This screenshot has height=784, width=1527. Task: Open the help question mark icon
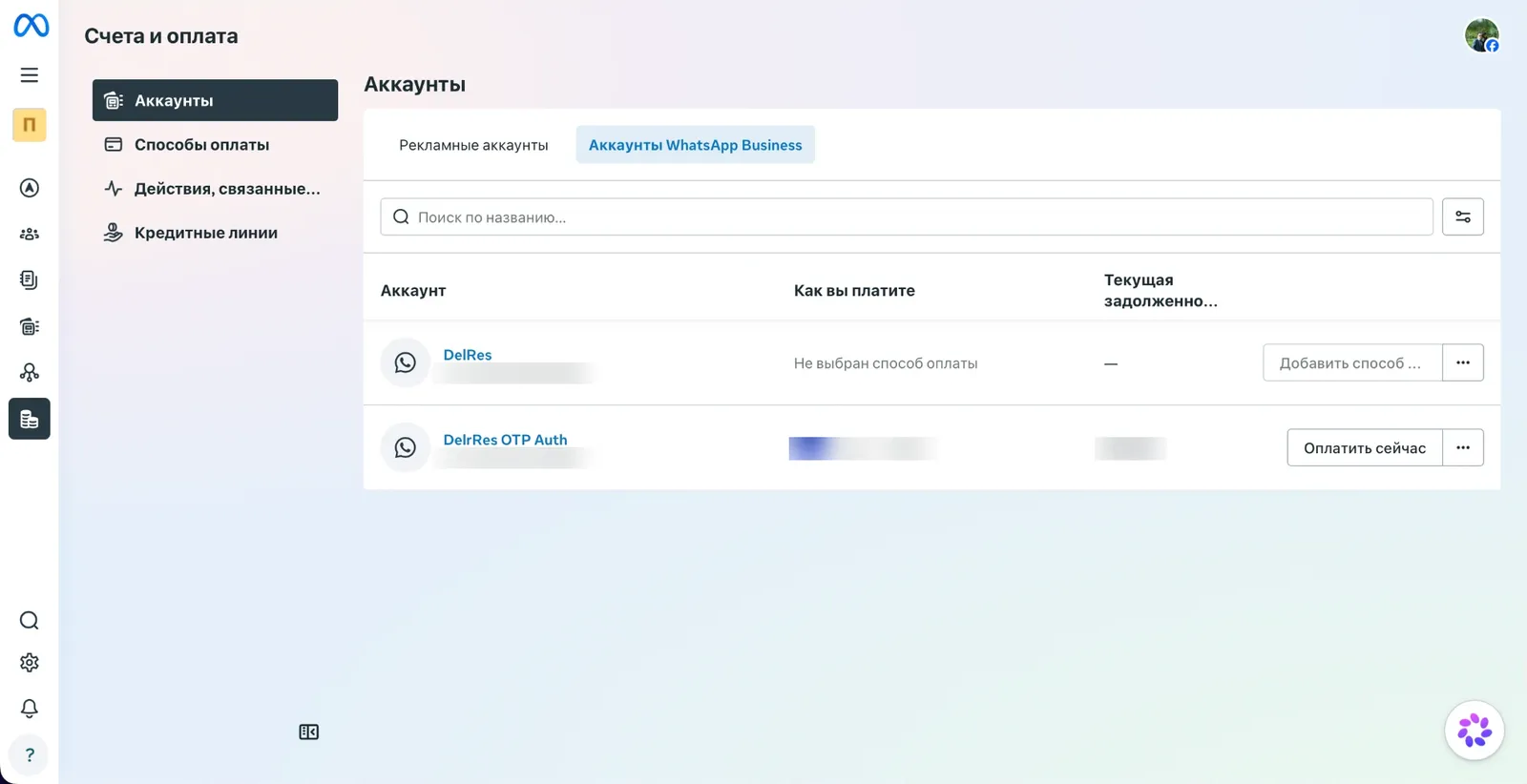(x=30, y=755)
